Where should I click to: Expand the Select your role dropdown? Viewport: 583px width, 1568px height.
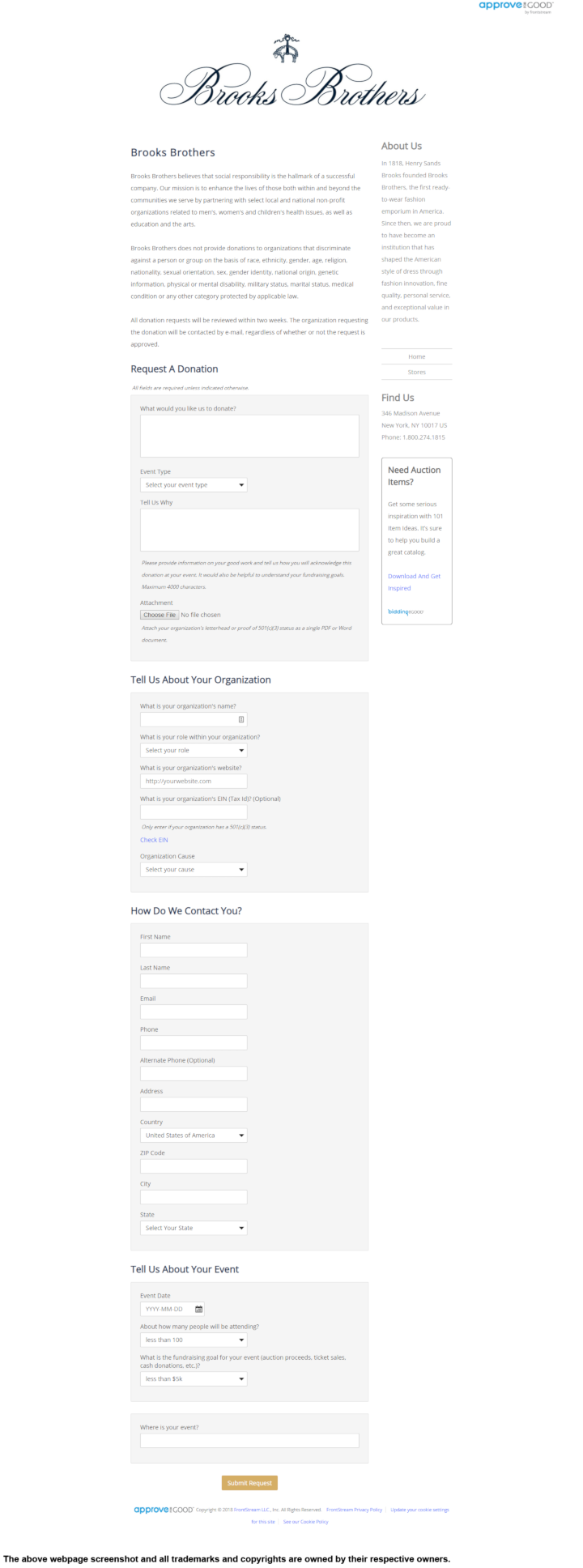click(x=194, y=751)
